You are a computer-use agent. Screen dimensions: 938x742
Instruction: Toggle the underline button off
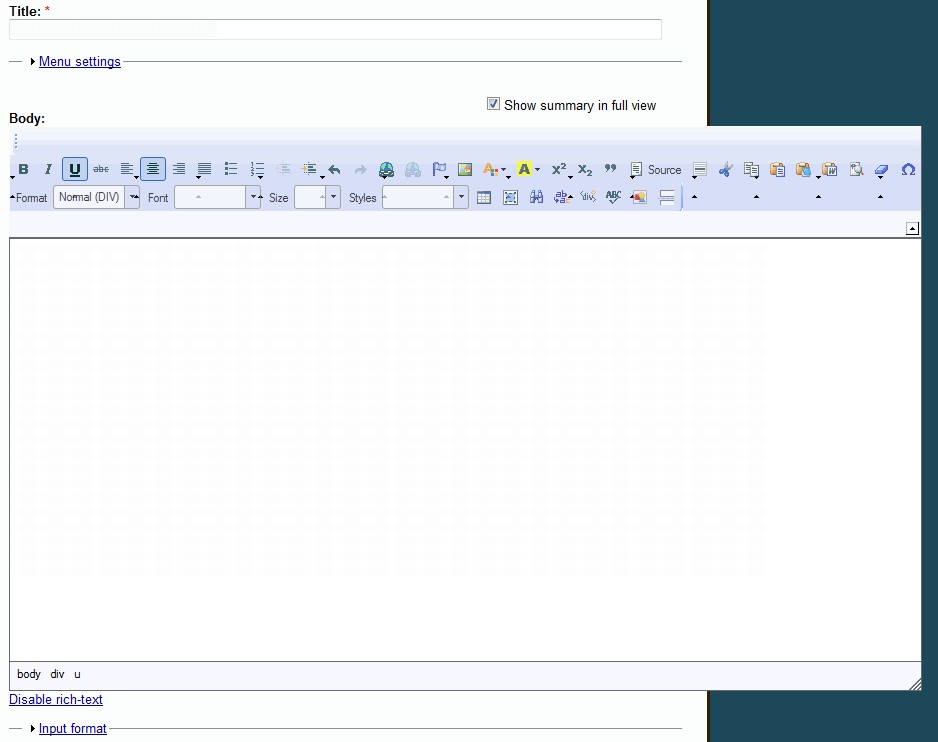point(74,169)
